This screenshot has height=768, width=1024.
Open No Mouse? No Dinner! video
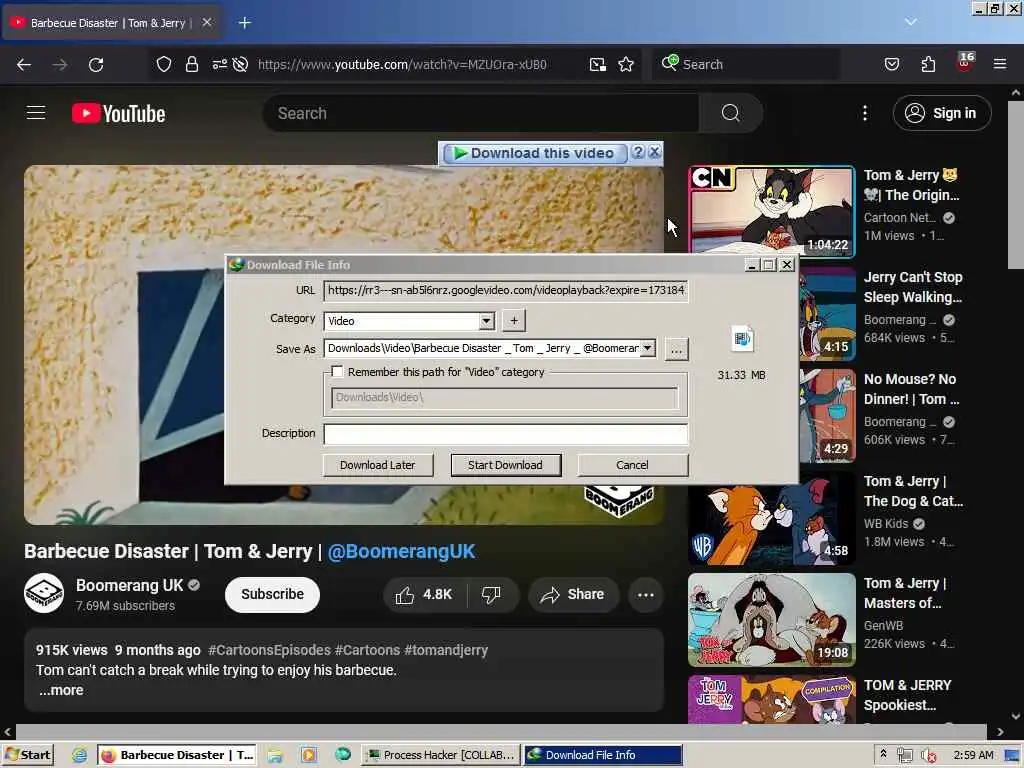[x=911, y=389]
